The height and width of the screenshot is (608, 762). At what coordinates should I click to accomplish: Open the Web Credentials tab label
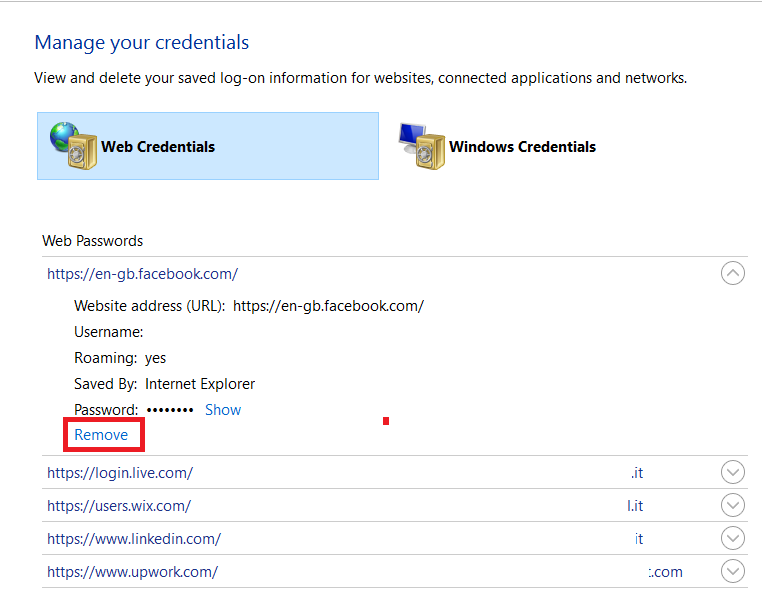158,147
